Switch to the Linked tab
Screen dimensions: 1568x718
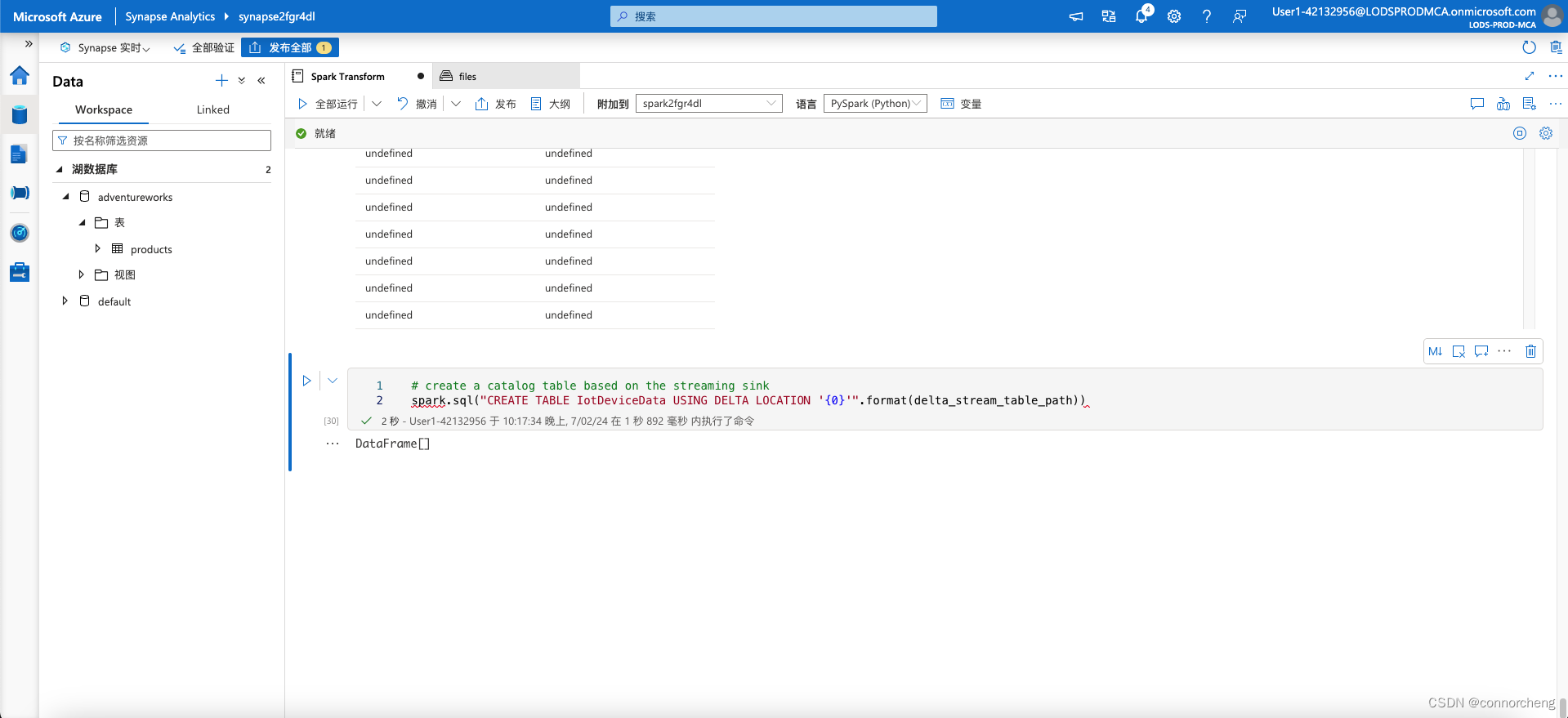[x=212, y=109]
